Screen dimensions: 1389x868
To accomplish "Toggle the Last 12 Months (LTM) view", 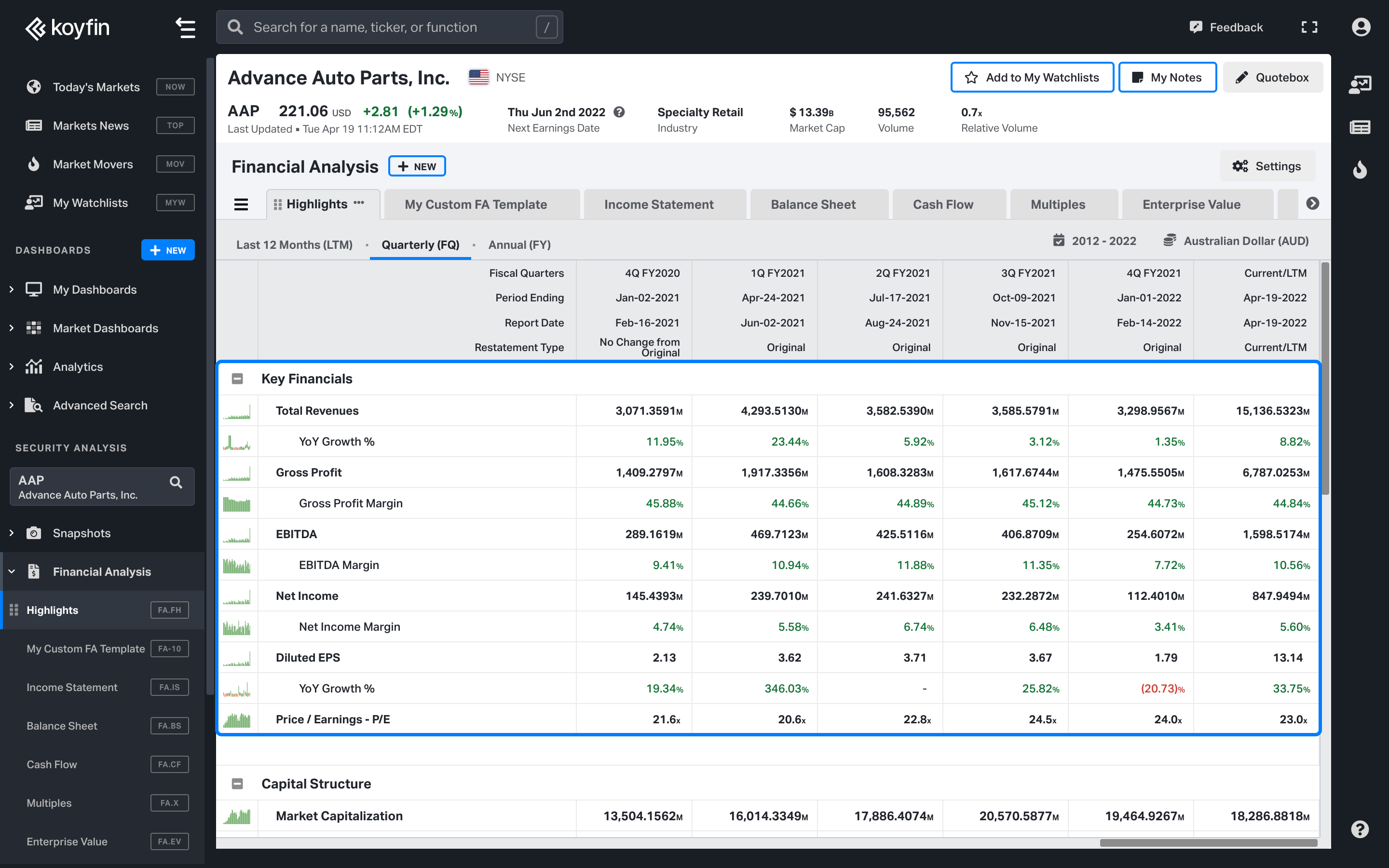I will (294, 244).
